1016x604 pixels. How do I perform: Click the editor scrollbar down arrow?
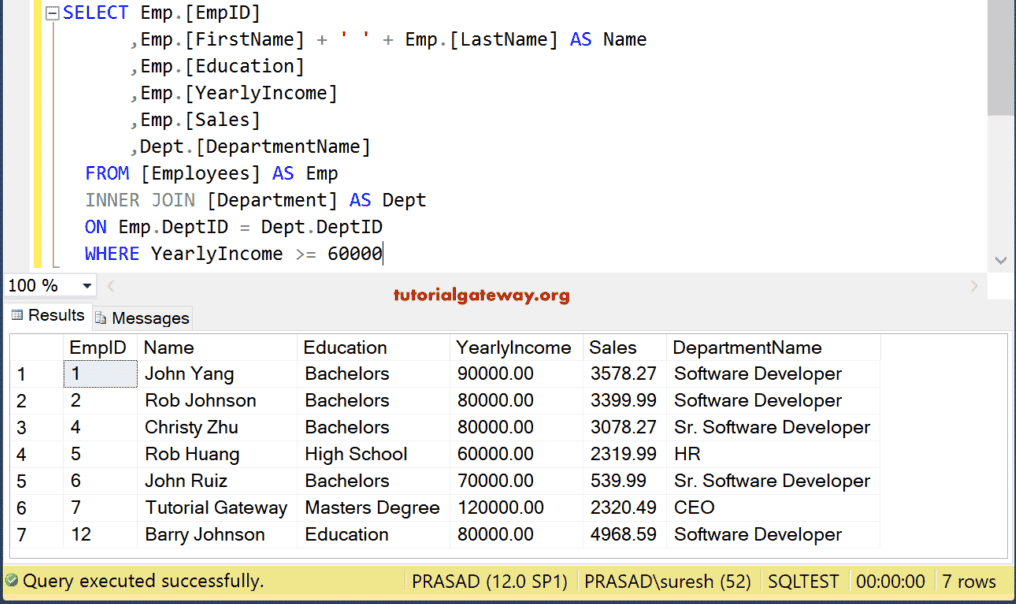[x=1001, y=259]
